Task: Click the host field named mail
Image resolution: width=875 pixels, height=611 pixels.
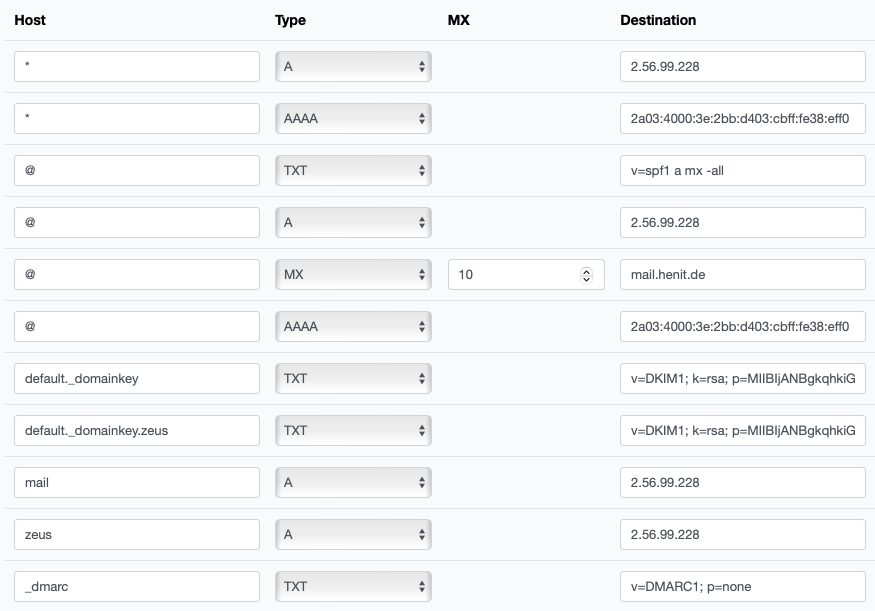Action: click(137, 483)
